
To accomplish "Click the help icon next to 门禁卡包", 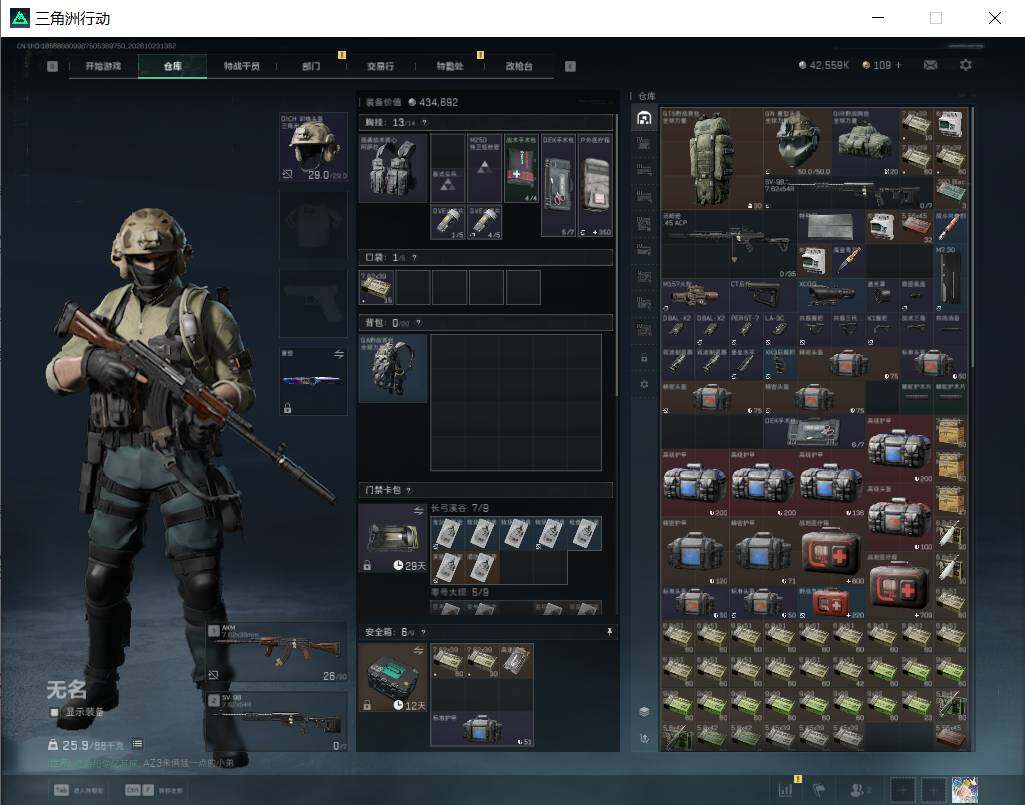I will [x=409, y=490].
